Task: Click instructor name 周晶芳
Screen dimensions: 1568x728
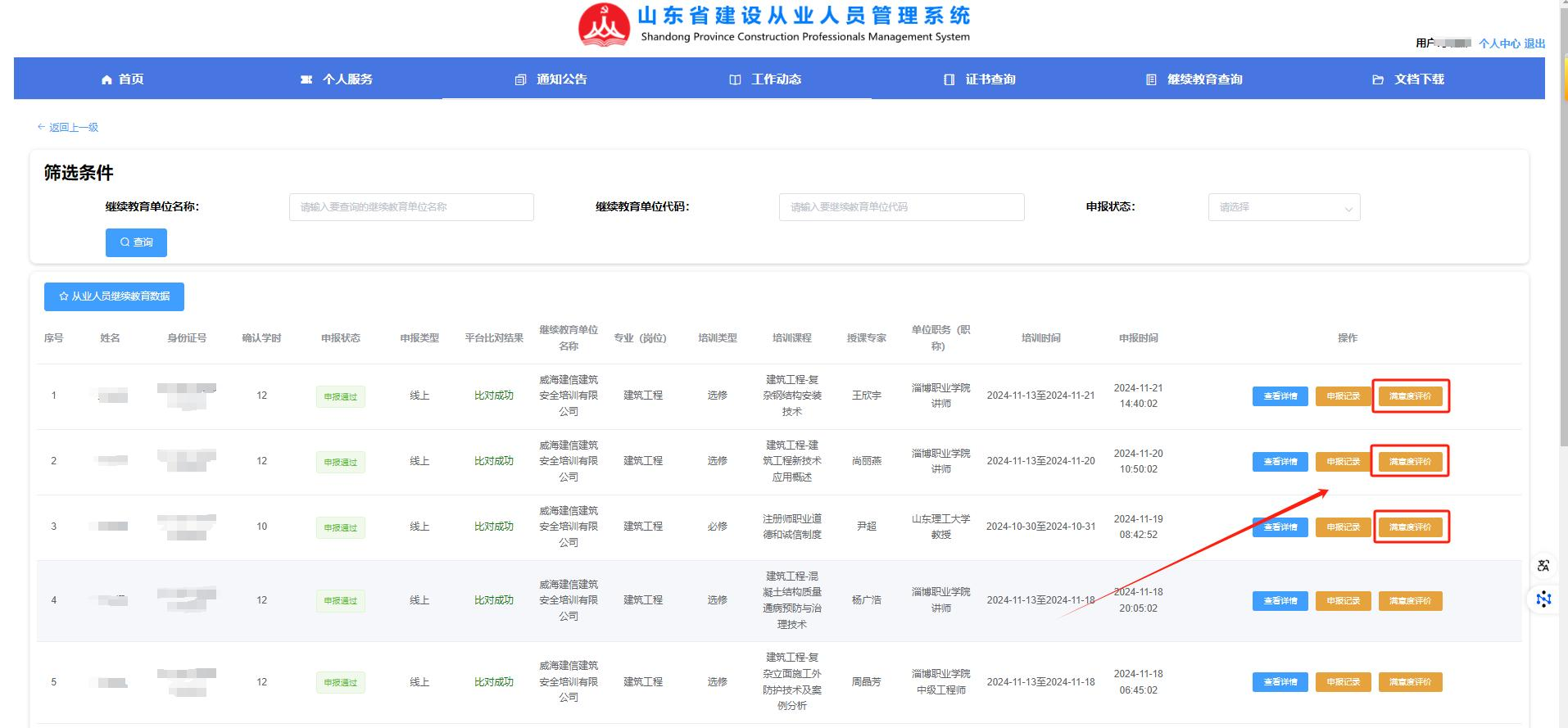Action: coord(866,682)
